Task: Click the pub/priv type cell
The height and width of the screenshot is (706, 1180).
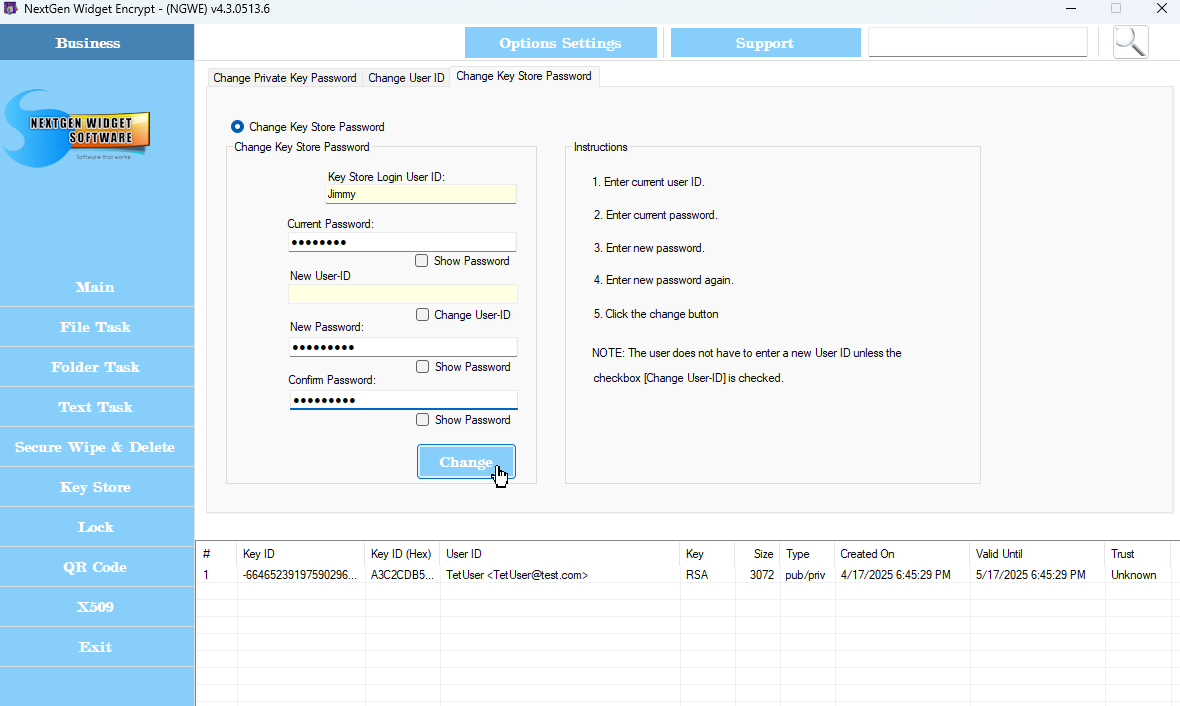Action: coord(807,575)
